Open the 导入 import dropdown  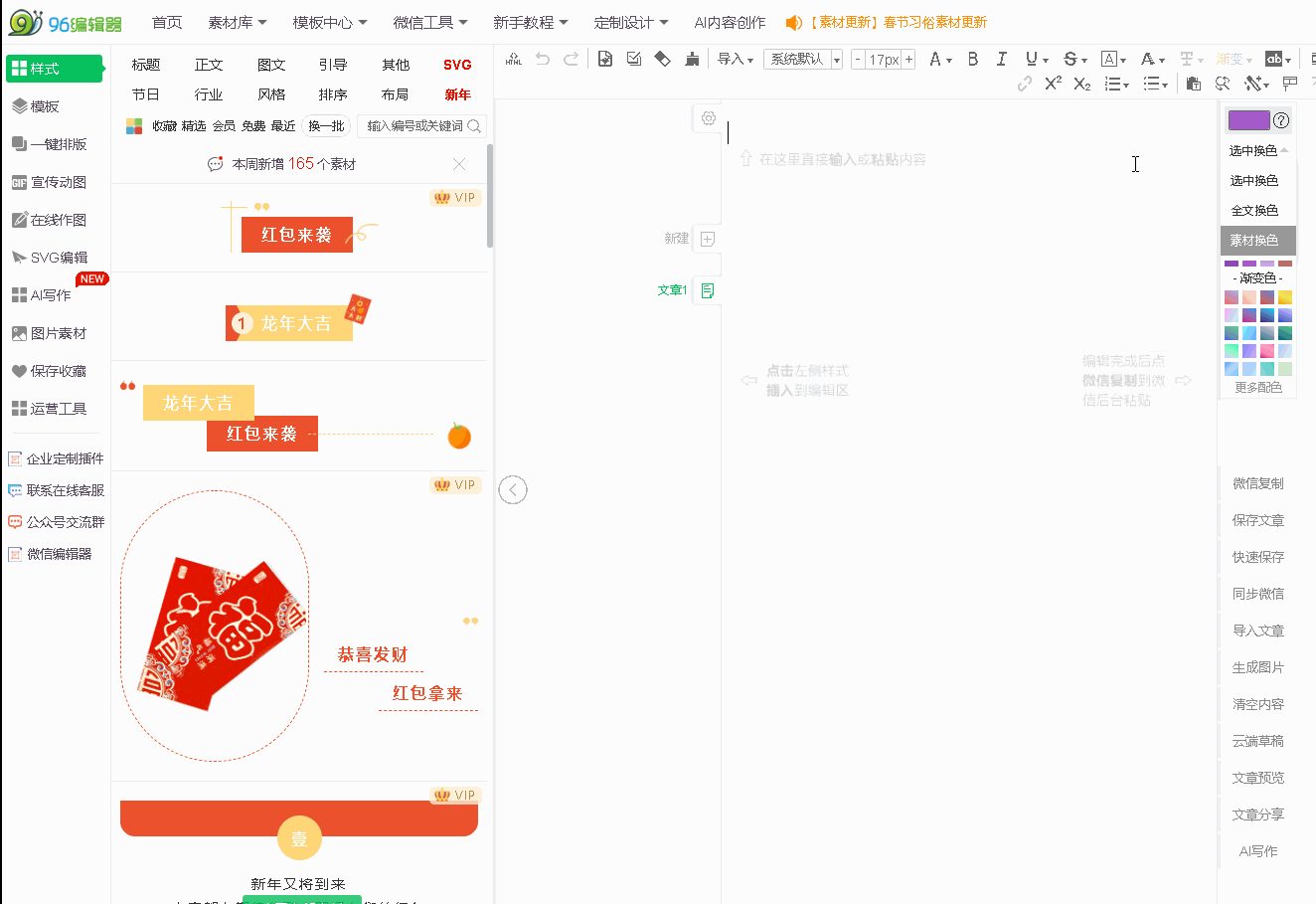pyautogui.click(x=736, y=60)
